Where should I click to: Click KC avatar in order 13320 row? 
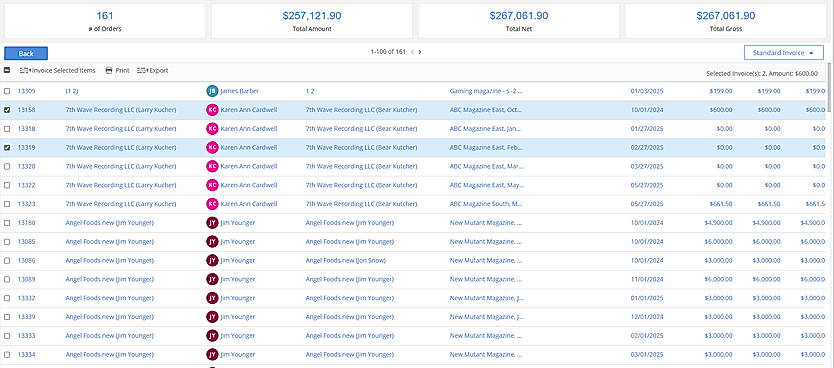[212, 166]
